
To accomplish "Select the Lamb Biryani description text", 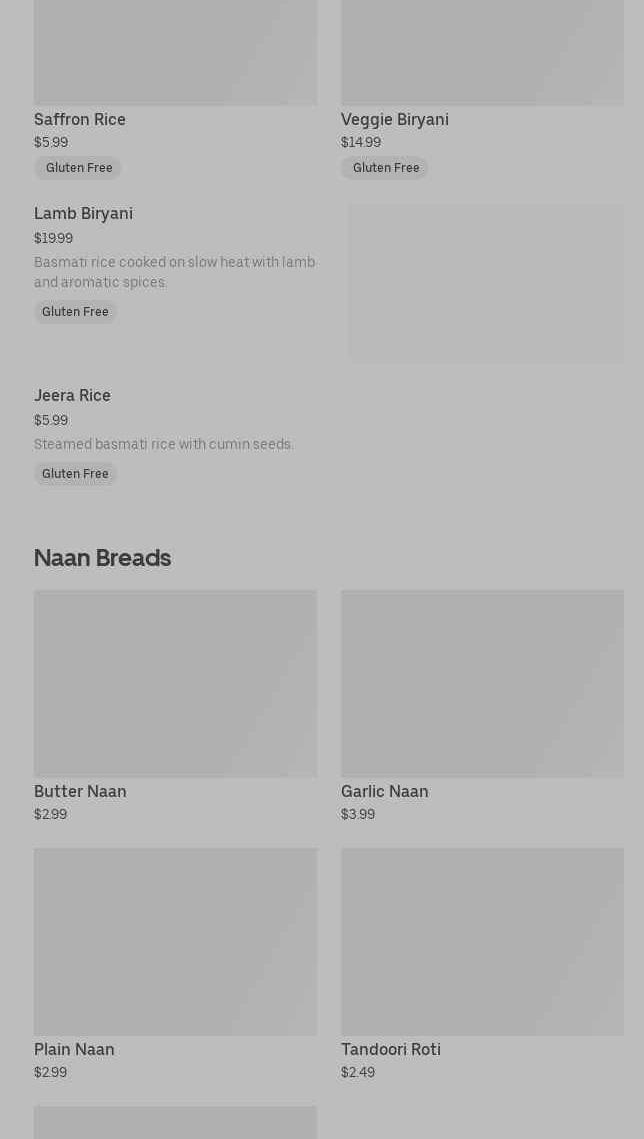I will (x=174, y=272).
